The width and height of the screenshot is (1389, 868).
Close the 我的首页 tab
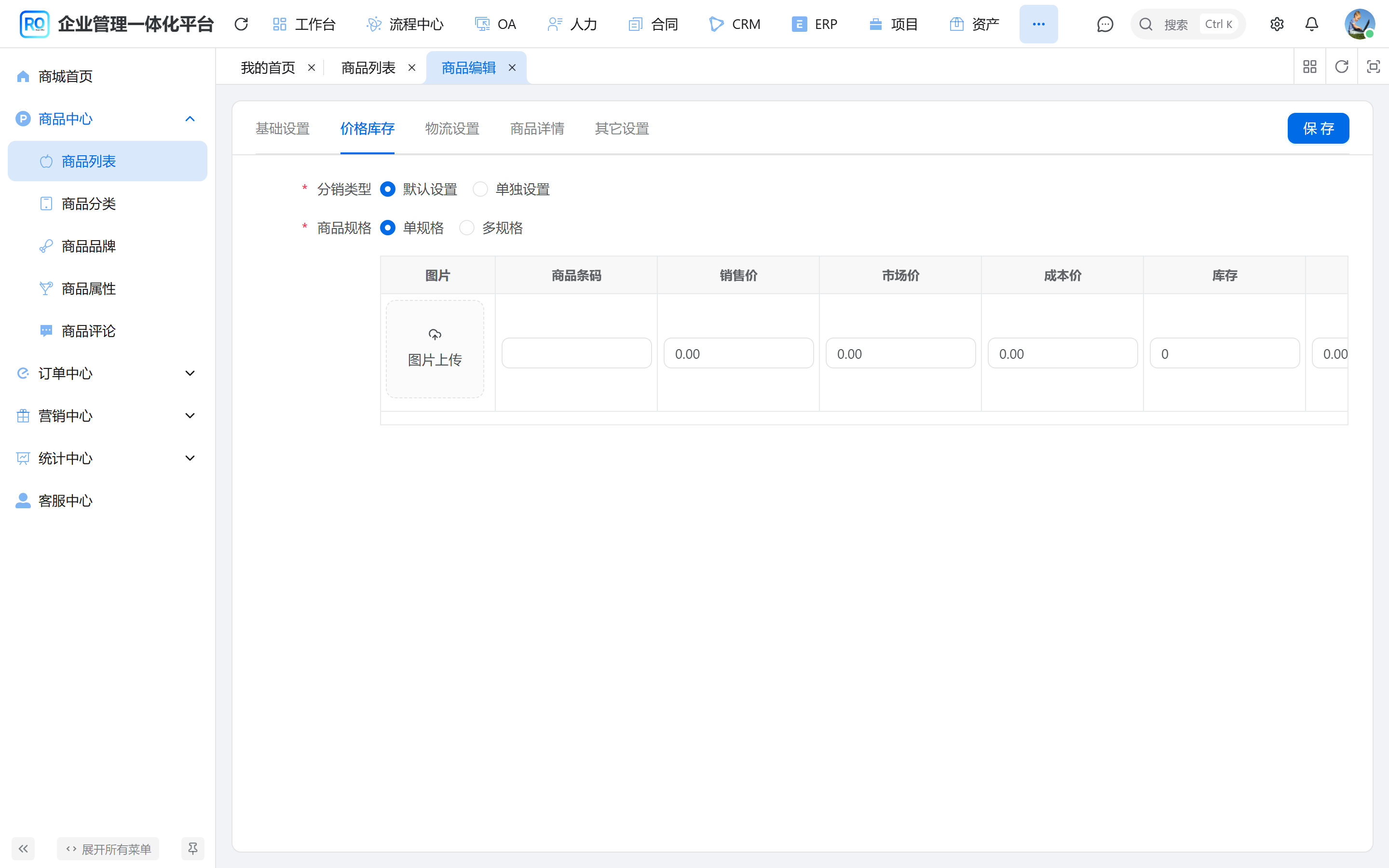pyautogui.click(x=312, y=68)
